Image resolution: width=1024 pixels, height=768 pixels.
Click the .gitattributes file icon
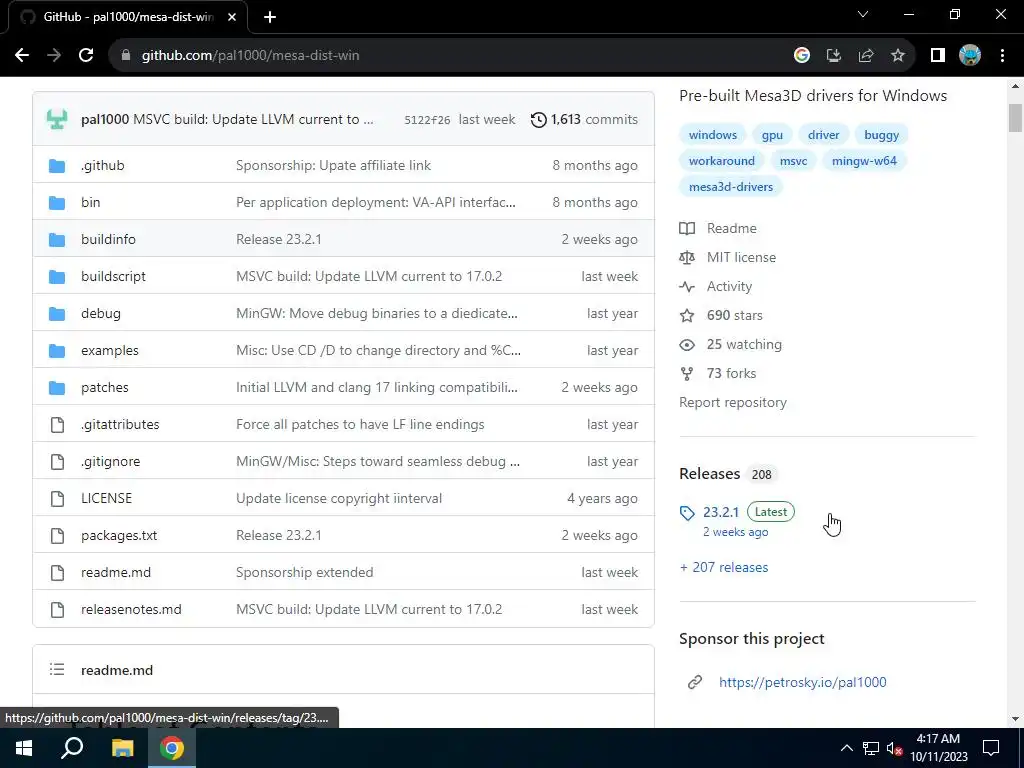pyautogui.click(x=57, y=425)
